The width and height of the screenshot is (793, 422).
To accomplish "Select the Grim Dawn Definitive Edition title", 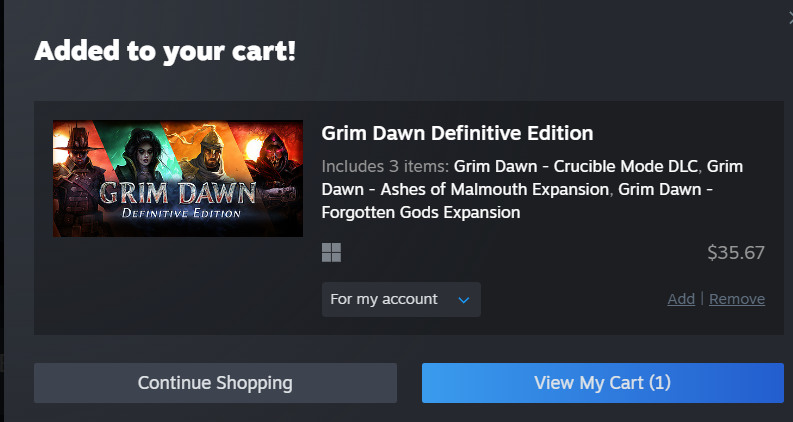I will tap(457, 133).
